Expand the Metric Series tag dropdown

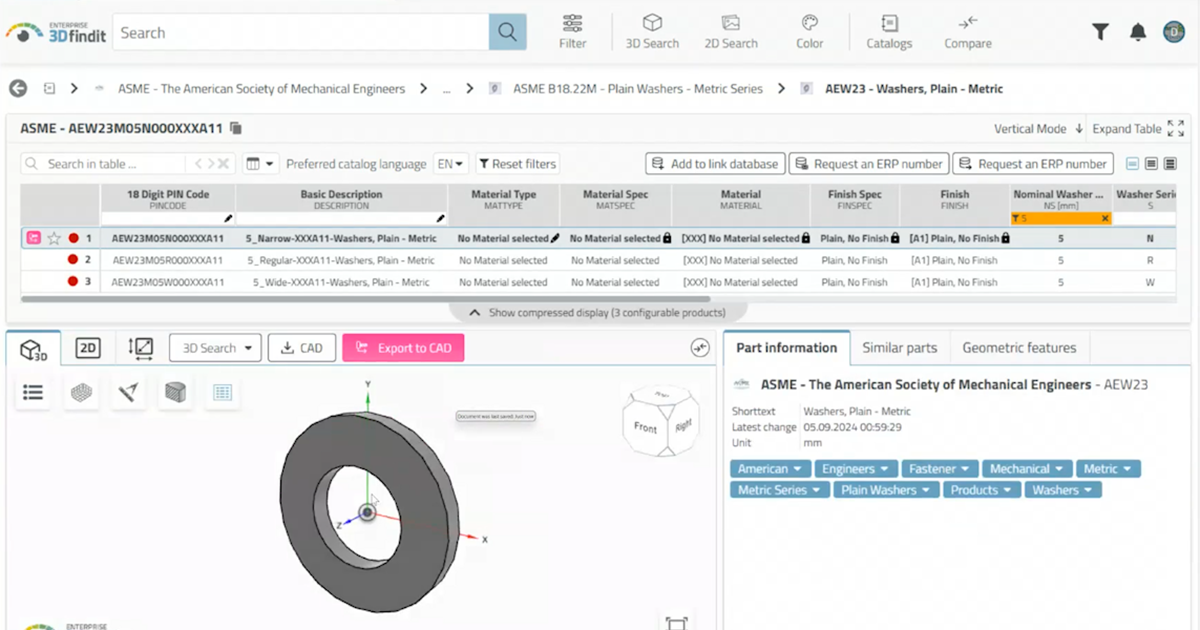(x=780, y=490)
